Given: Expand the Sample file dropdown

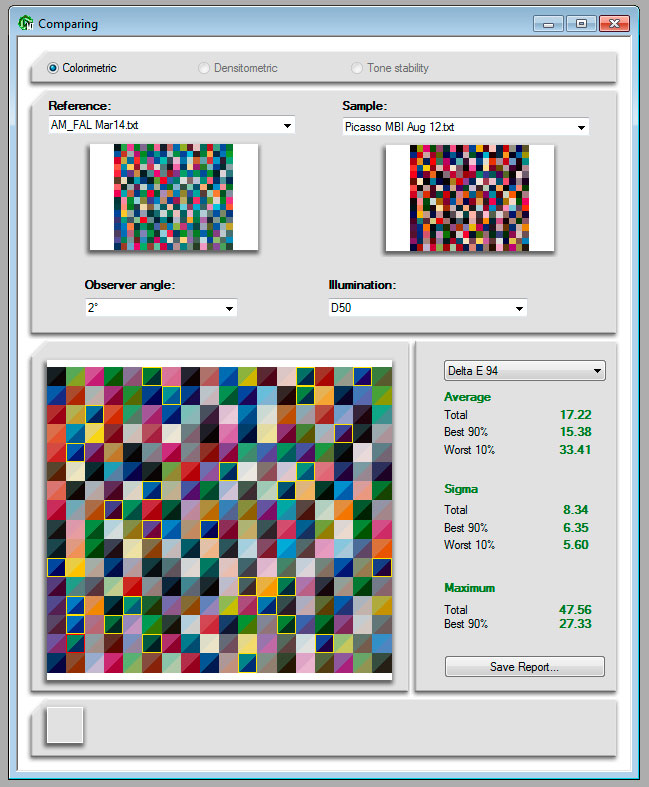Looking at the screenshot, I should click(580, 127).
